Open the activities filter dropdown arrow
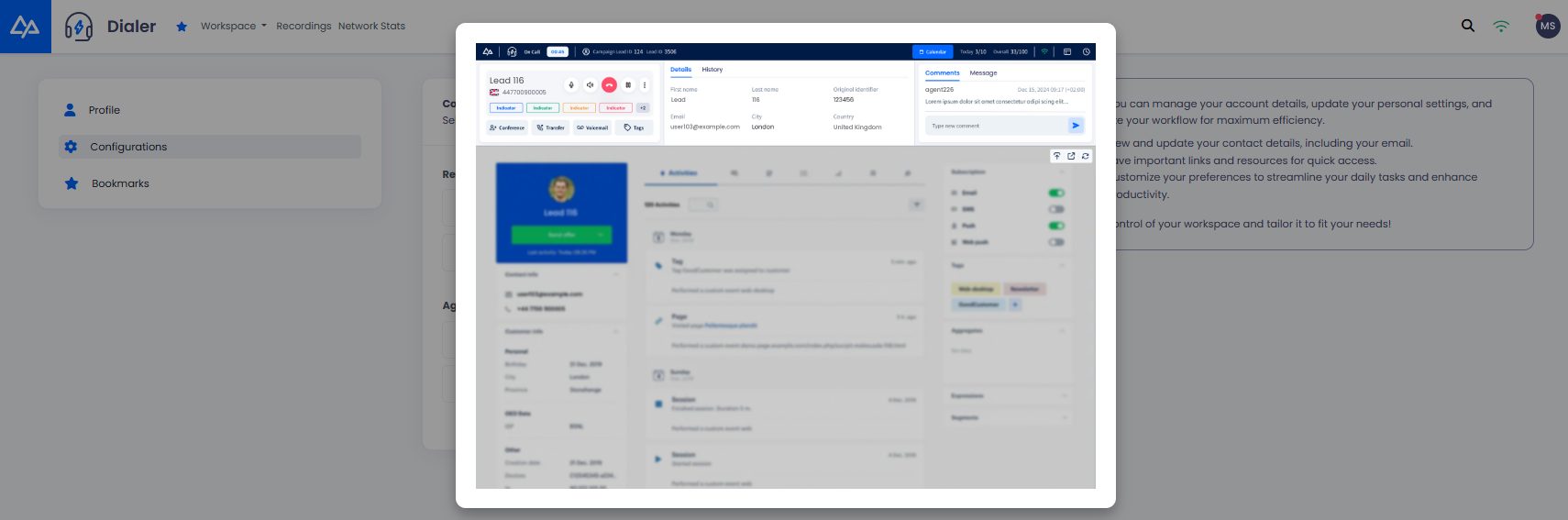This screenshot has height=520, width=1568. click(x=916, y=205)
